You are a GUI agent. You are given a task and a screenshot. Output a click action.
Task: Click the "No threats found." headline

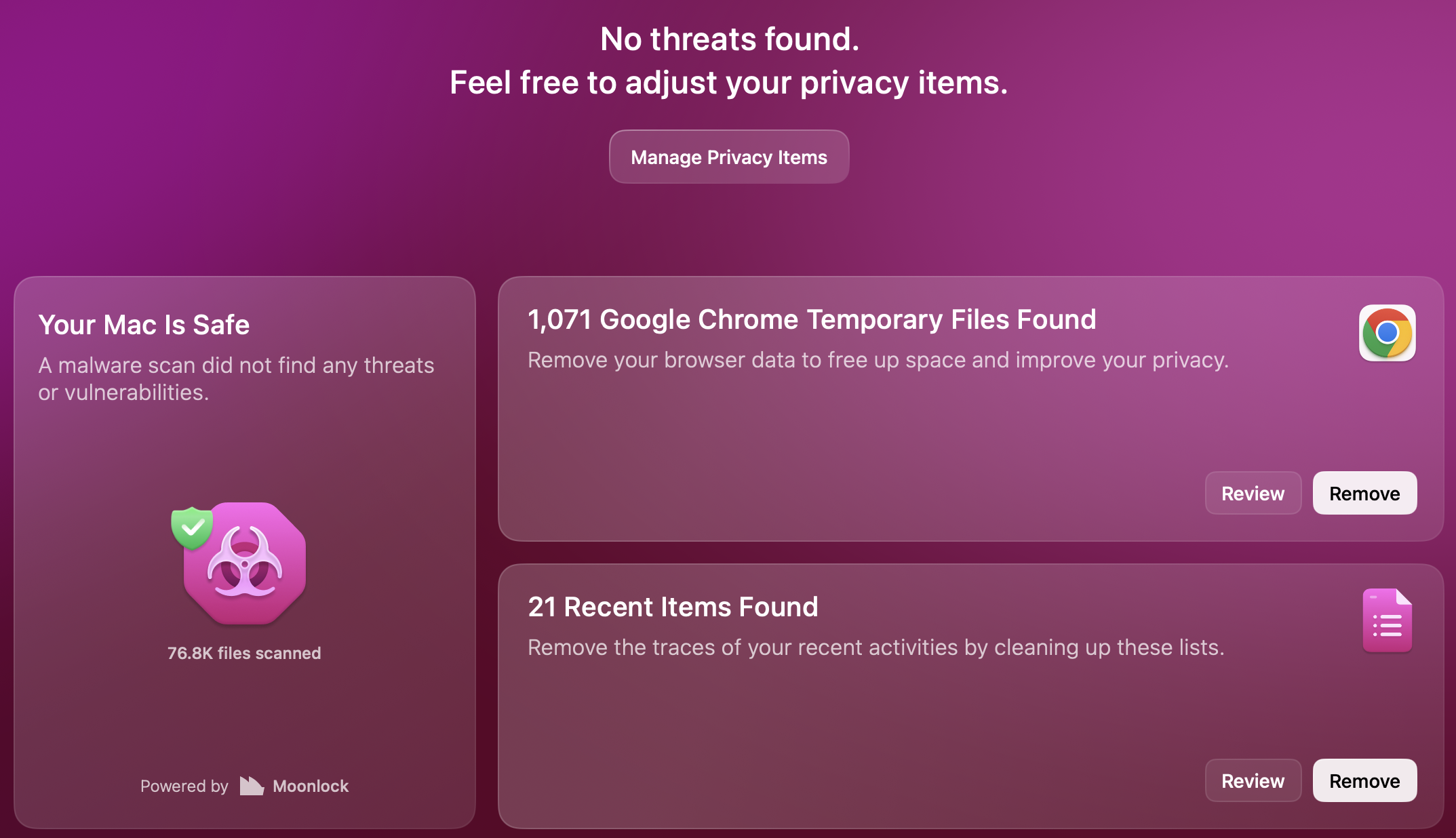[730, 39]
